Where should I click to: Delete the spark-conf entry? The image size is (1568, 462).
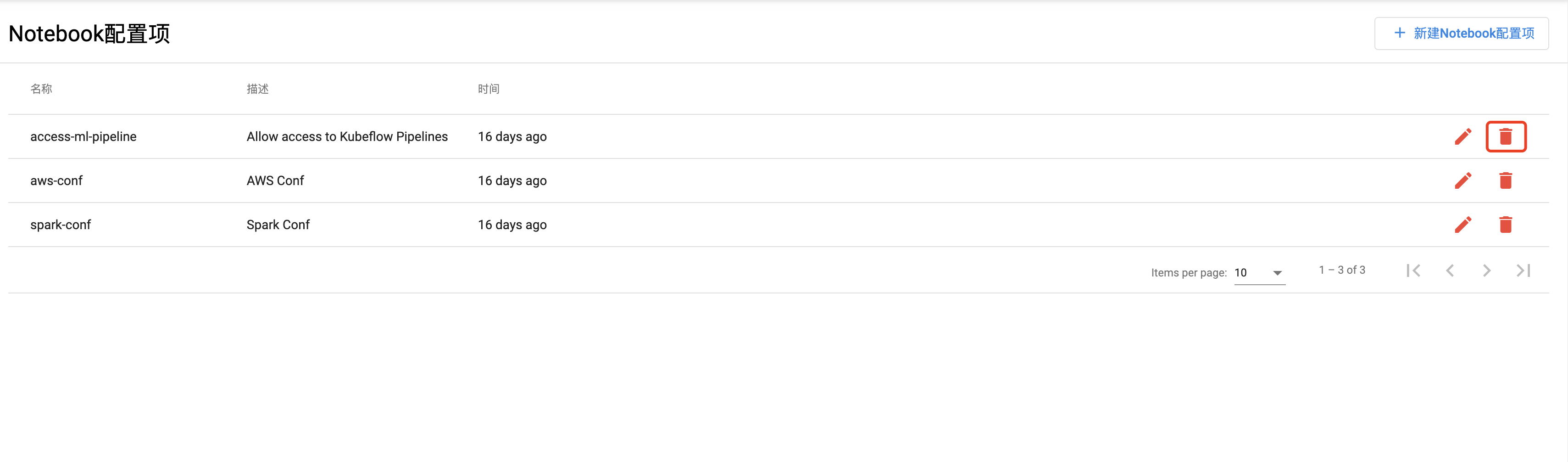tap(1505, 224)
